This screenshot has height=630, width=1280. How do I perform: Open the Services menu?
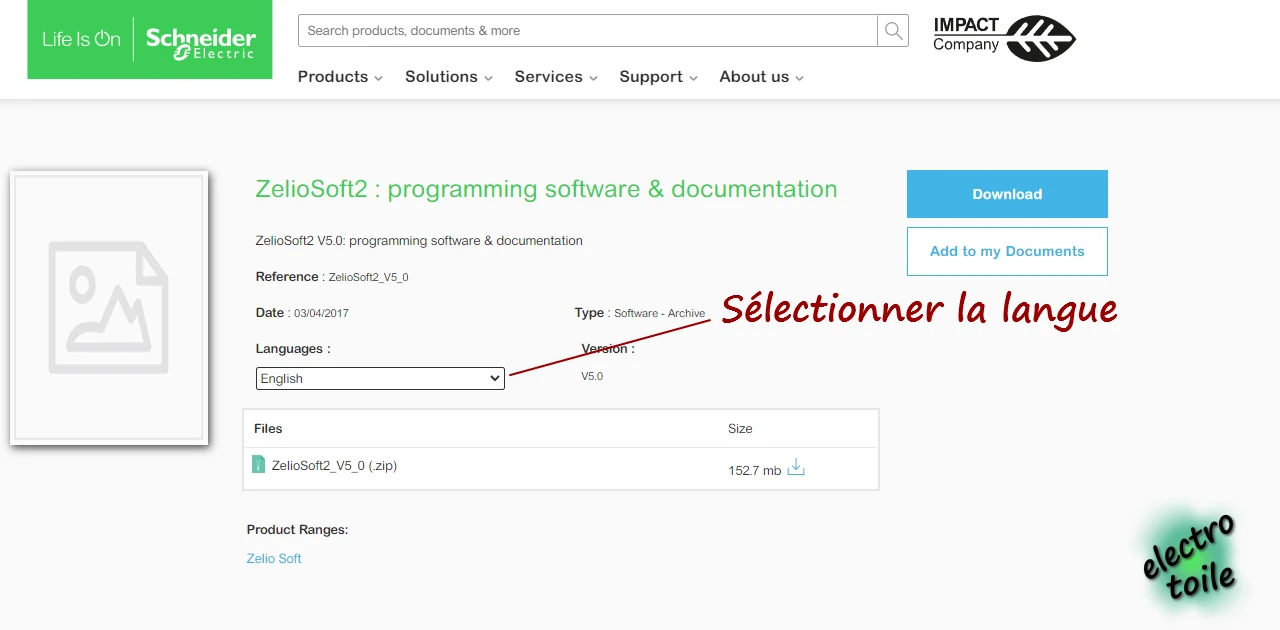click(556, 77)
